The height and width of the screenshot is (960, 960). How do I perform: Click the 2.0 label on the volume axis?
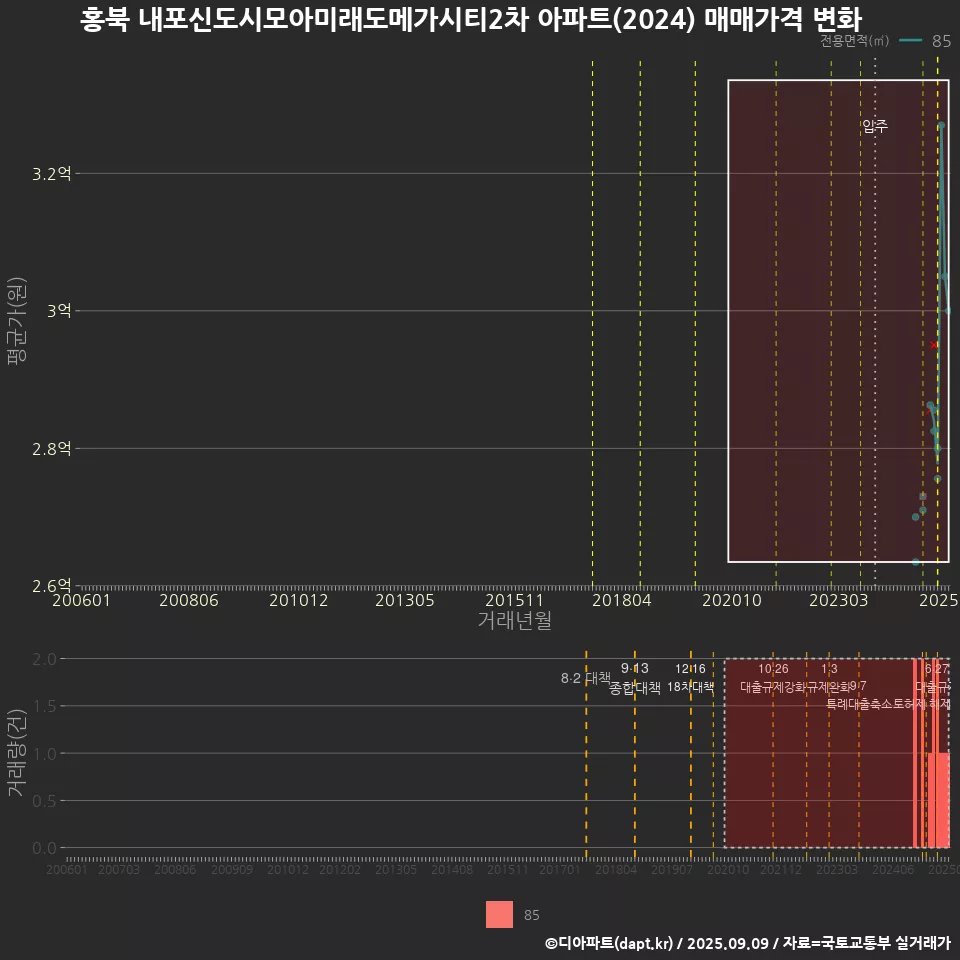coord(44,659)
